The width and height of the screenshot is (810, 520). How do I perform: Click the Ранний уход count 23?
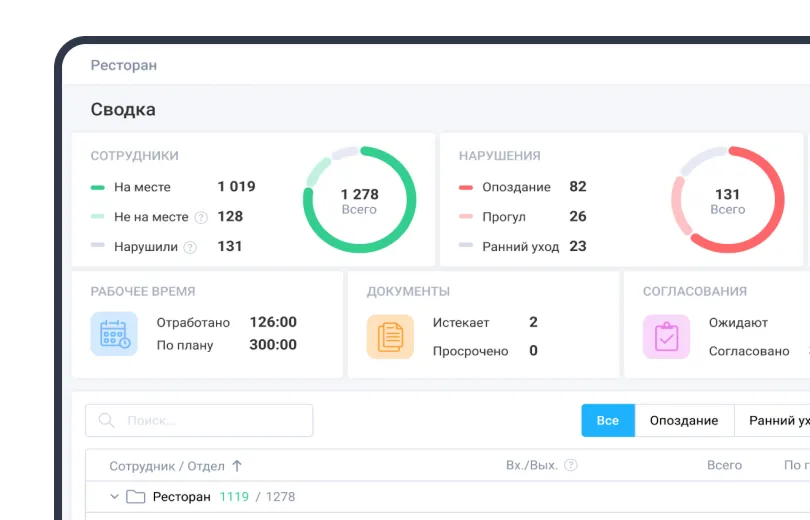(578, 246)
